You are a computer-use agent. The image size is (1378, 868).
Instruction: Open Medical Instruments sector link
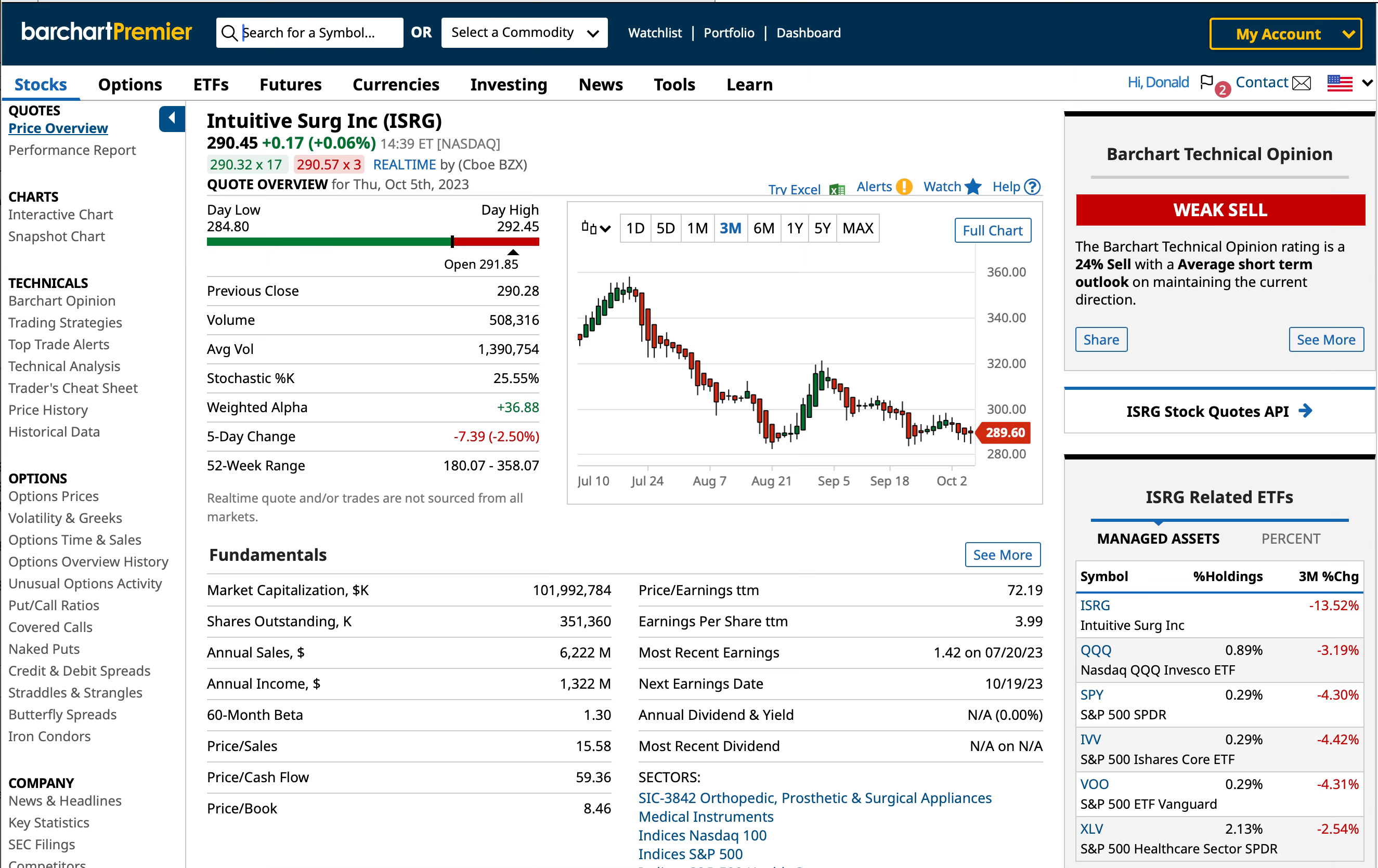[x=706, y=817]
